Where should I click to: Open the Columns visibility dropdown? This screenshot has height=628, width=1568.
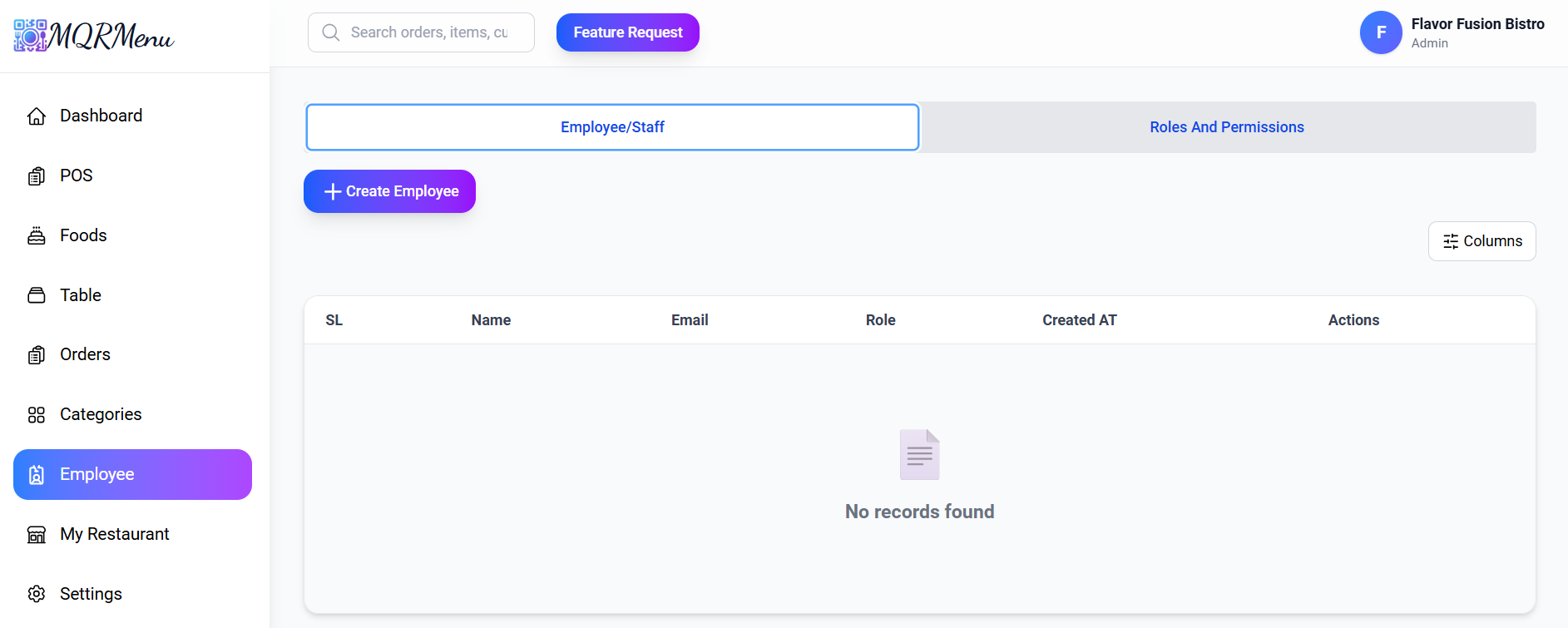1481,241
